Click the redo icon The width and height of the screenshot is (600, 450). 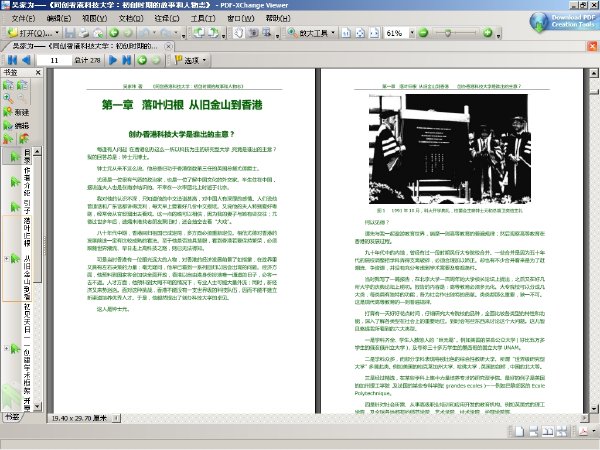point(166,33)
